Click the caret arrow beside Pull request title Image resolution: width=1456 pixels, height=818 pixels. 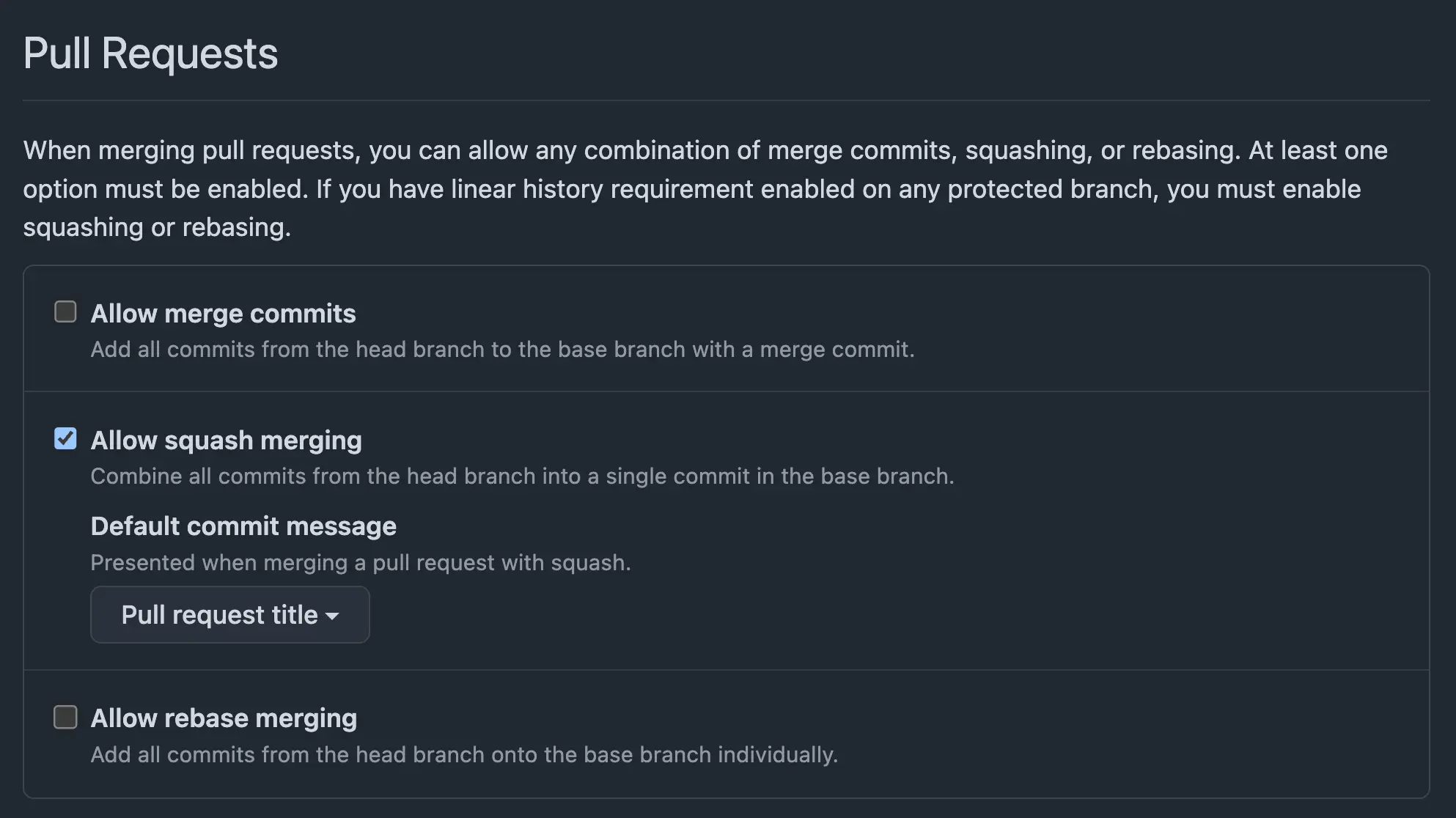(x=332, y=616)
